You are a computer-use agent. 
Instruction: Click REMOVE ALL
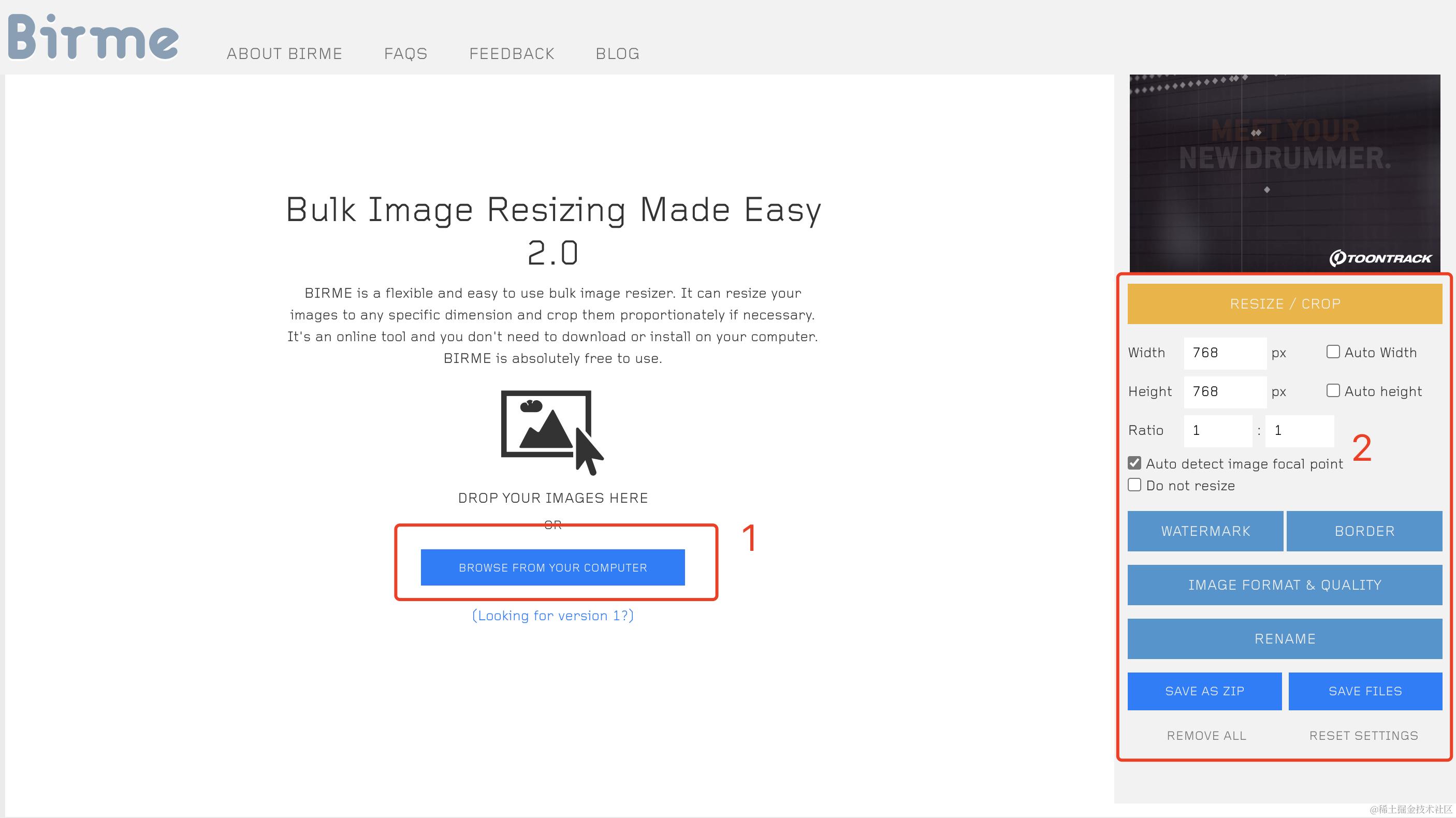coord(1206,736)
